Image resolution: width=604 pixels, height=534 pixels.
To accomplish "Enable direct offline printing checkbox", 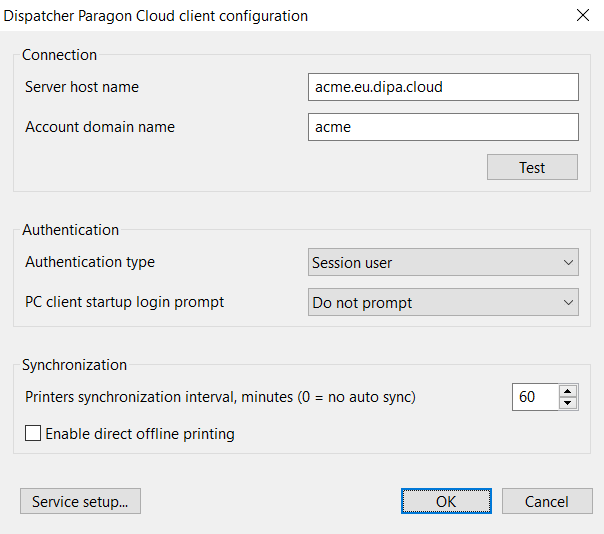I will (x=33, y=434).
